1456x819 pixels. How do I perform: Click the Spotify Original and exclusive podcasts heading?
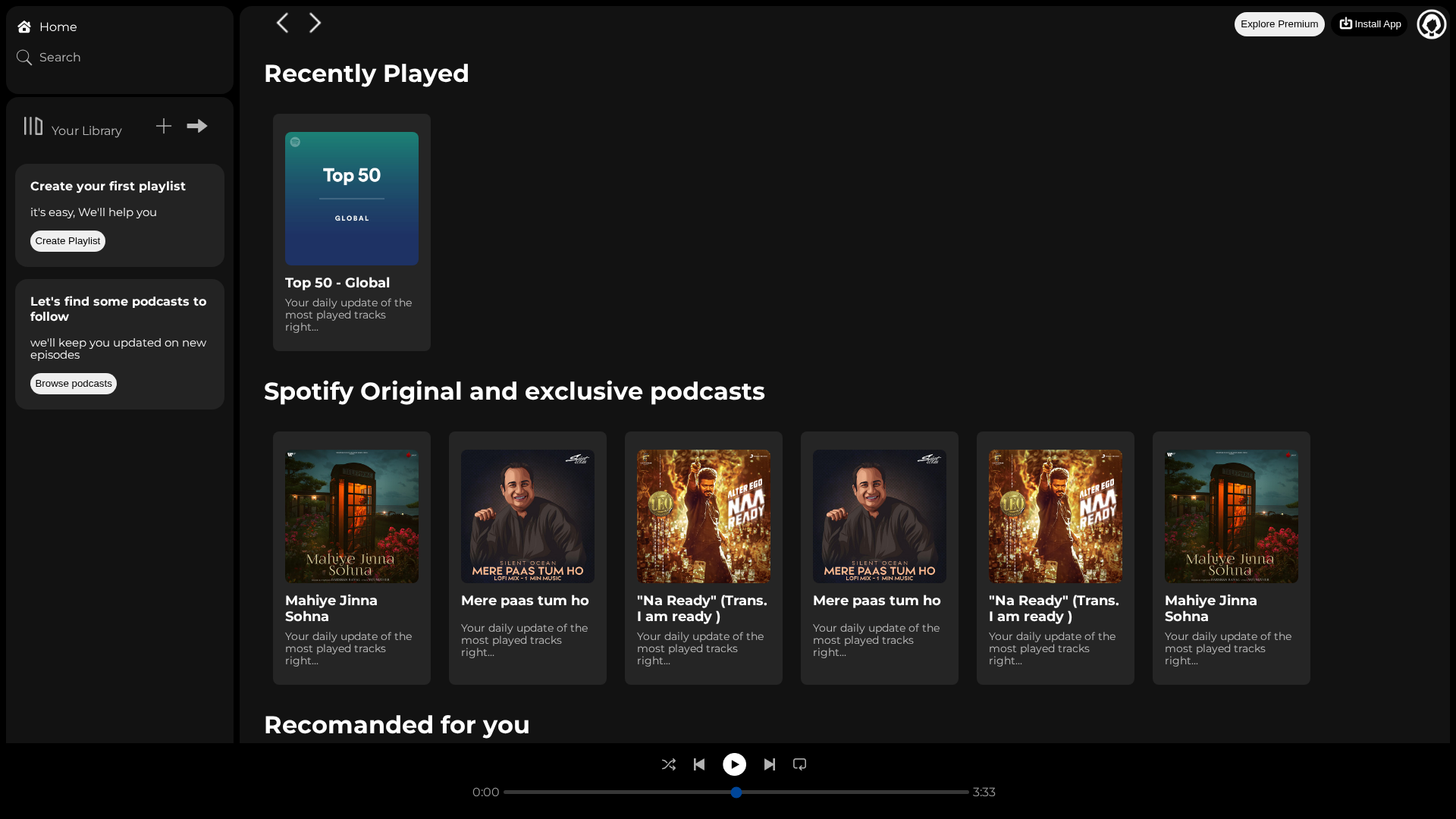[514, 391]
